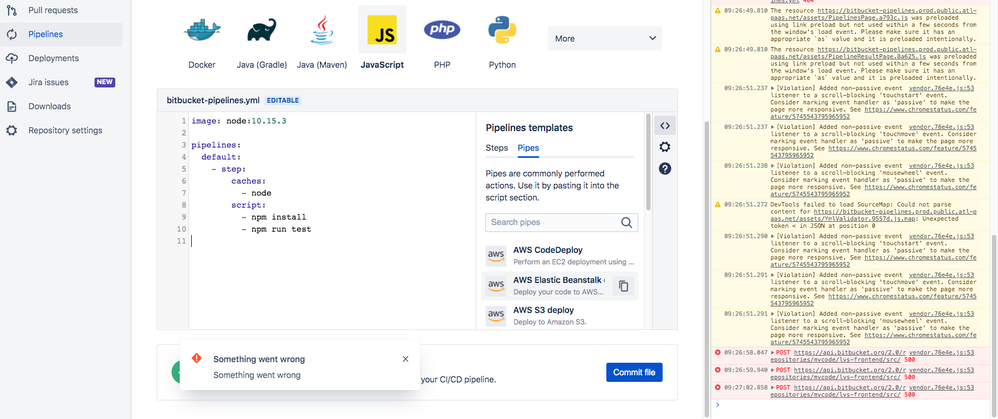Choose the Java (Maven) icon
The width and height of the screenshot is (998, 419).
coord(322,30)
